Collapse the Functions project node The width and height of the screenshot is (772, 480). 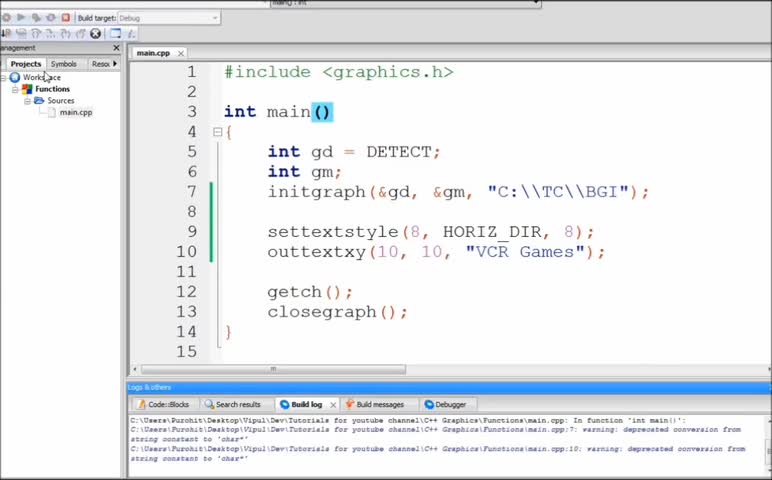(15, 90)
